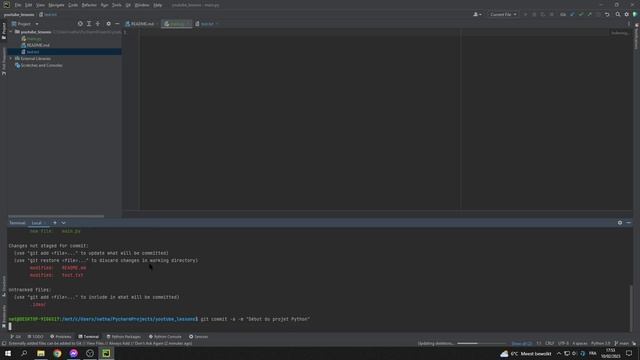Open Windows taskbar search icon
640x360 pixels.
(x=24, y=353)
